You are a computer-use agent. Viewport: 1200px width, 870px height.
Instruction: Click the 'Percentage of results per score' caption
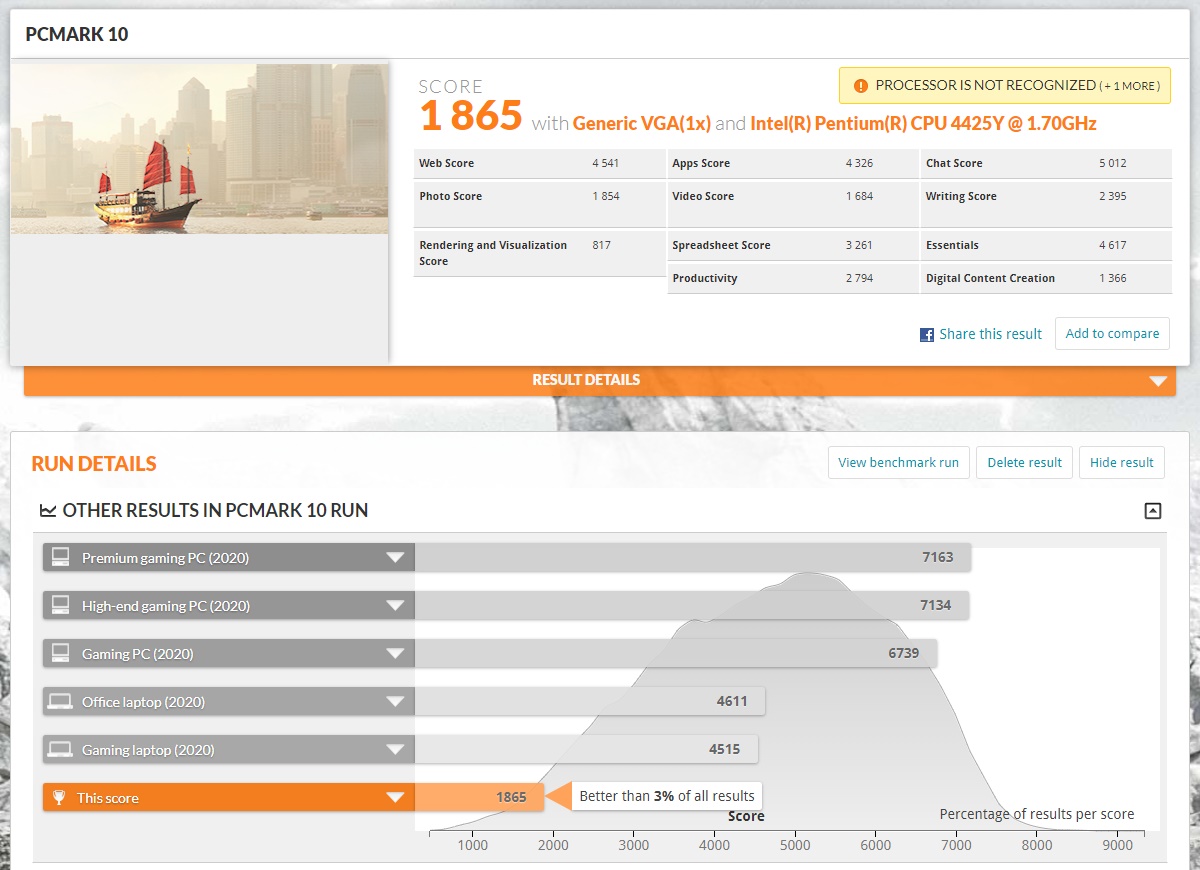(1037, 814)
